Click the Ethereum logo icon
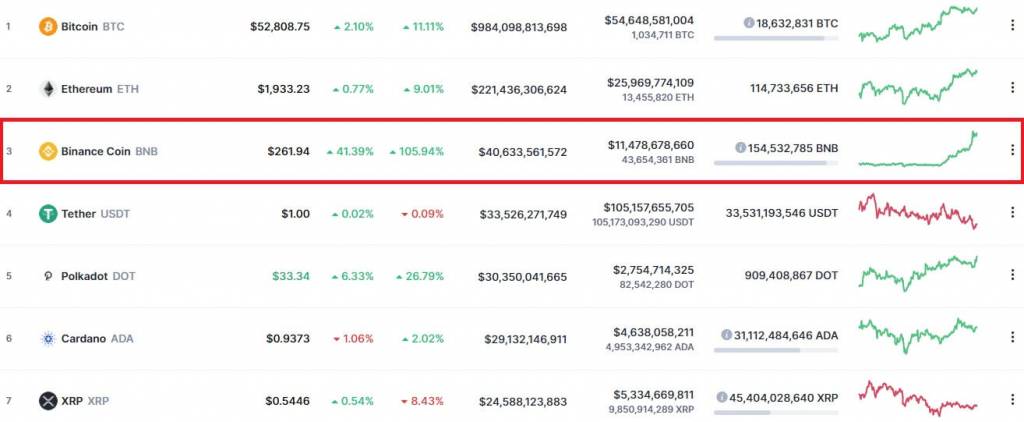The width and height of the screenshot is (1024, 422). point(47,89)
